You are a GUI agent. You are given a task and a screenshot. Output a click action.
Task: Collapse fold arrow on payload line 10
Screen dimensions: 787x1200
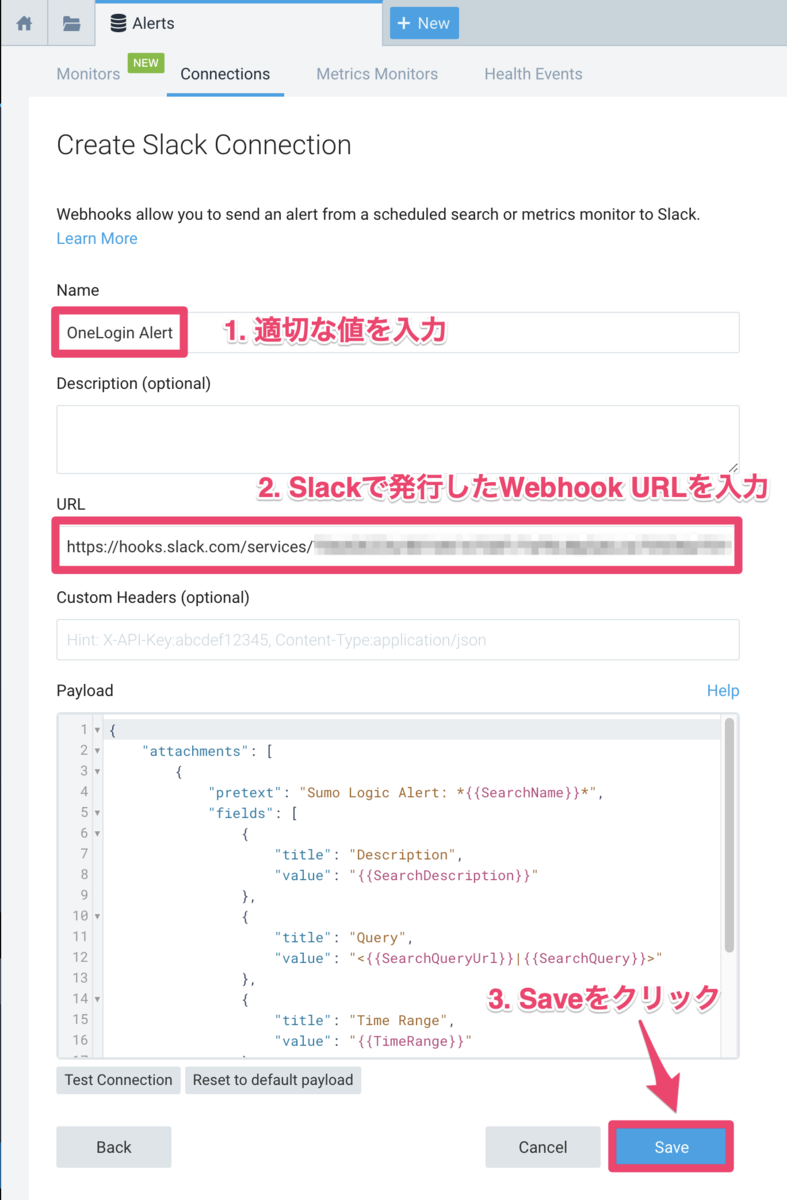(97, 916)
